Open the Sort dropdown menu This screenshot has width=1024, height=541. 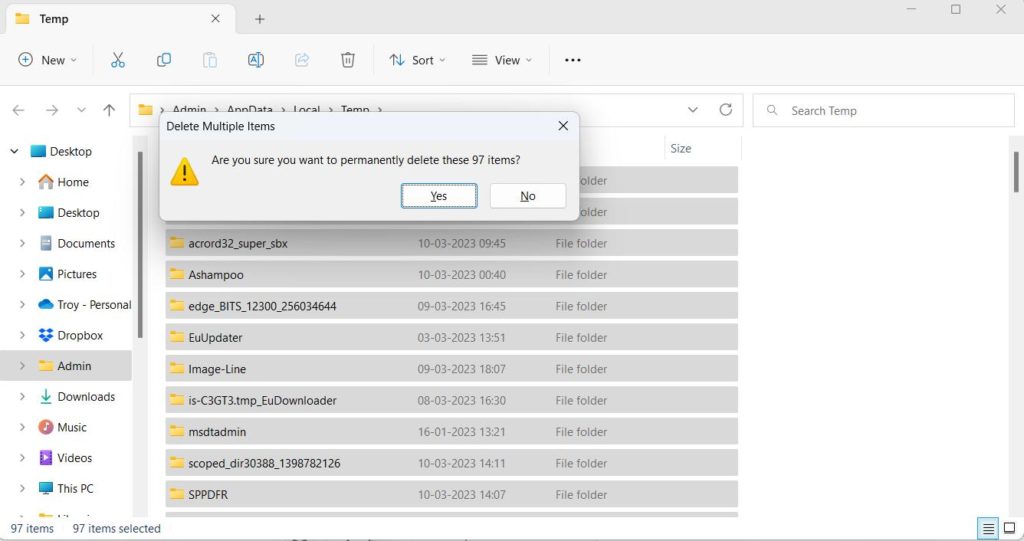pyautogui.click(x=417, y=60)
